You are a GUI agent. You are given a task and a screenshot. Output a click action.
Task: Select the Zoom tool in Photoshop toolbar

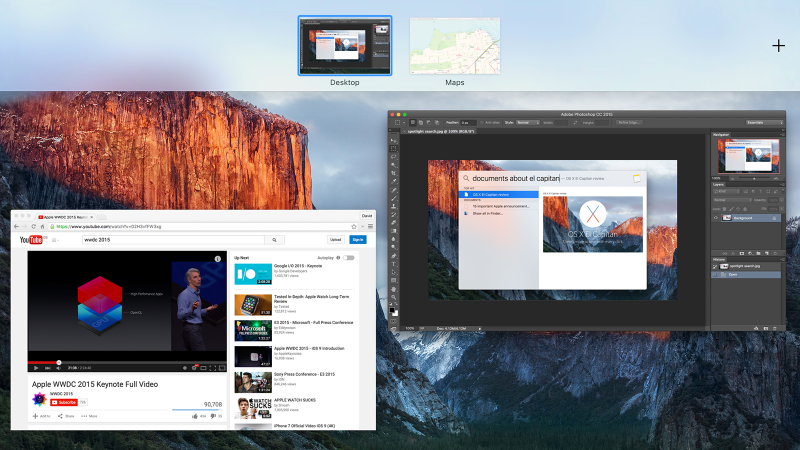point(393,297)
